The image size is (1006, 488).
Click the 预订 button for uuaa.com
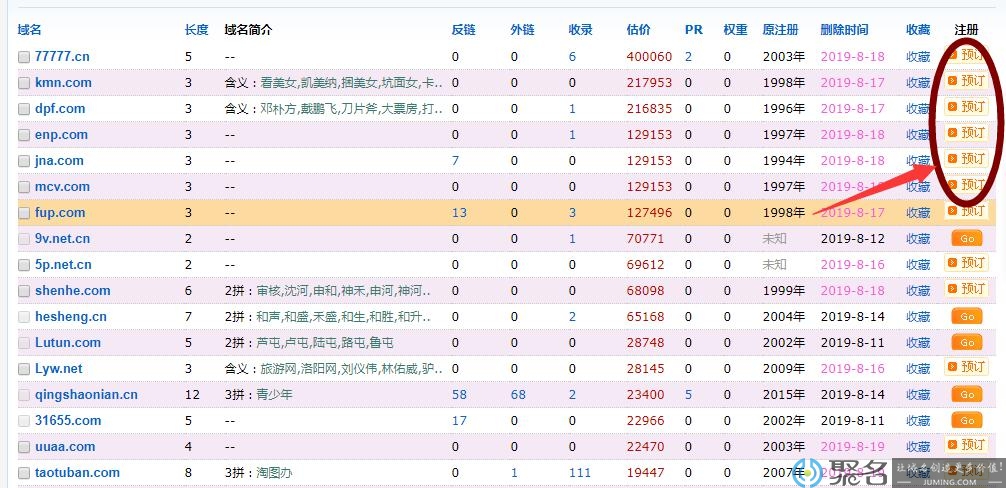click(966, 445)
